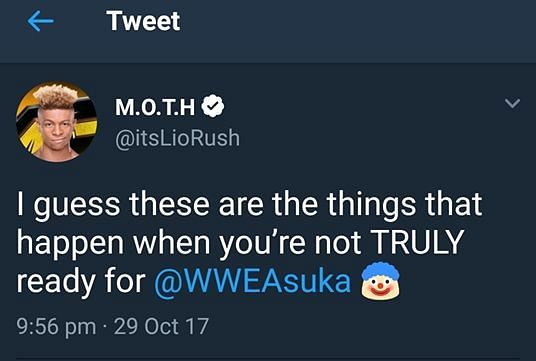536x361 pixels.
Task: Tap the word "guess" in the tweet body
Action: click(x=77, y=207)
